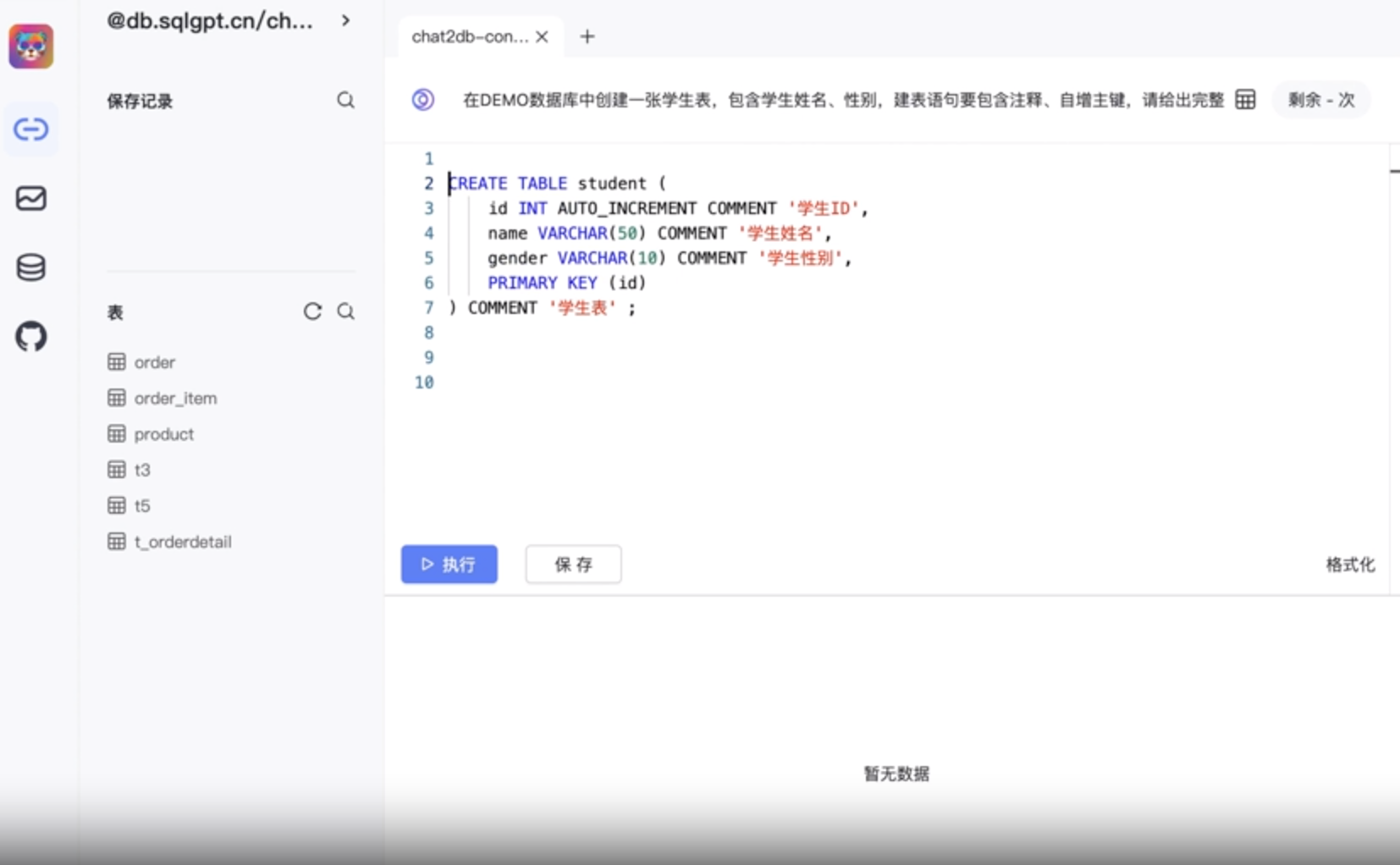Open the Chat2DB app logo icon
The image size is (1400, 865).
coord(31,46)
